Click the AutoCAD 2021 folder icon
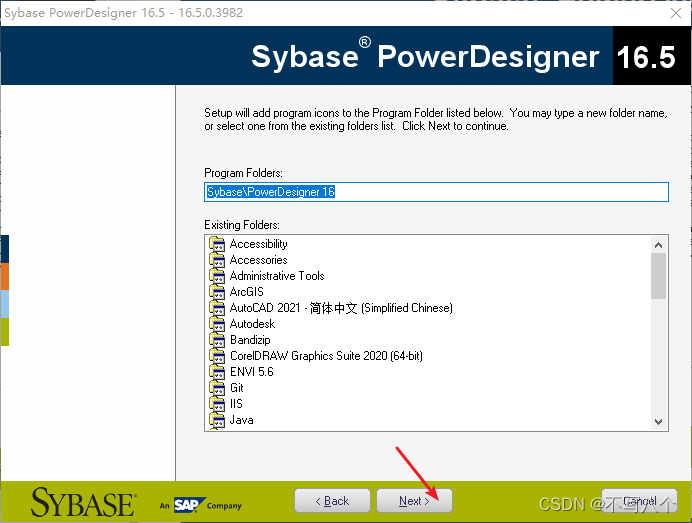Screen dimensions: 692x523 tap(217, 308)
